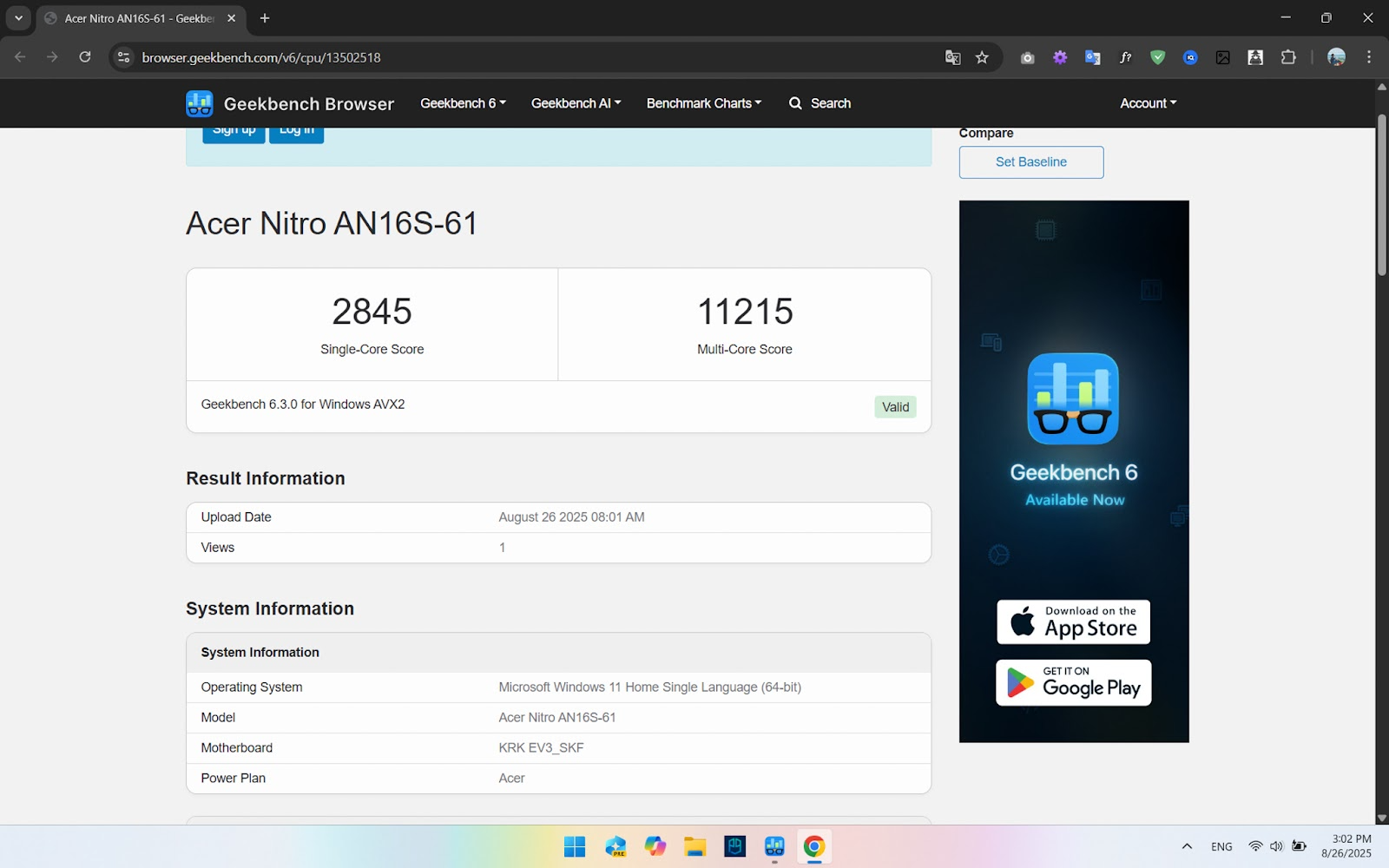Click the Geekbench 6.3.0 for Windows AVX2 text
The width and height of the screenshot is (1389, 868).
click(x=303, y=404)
